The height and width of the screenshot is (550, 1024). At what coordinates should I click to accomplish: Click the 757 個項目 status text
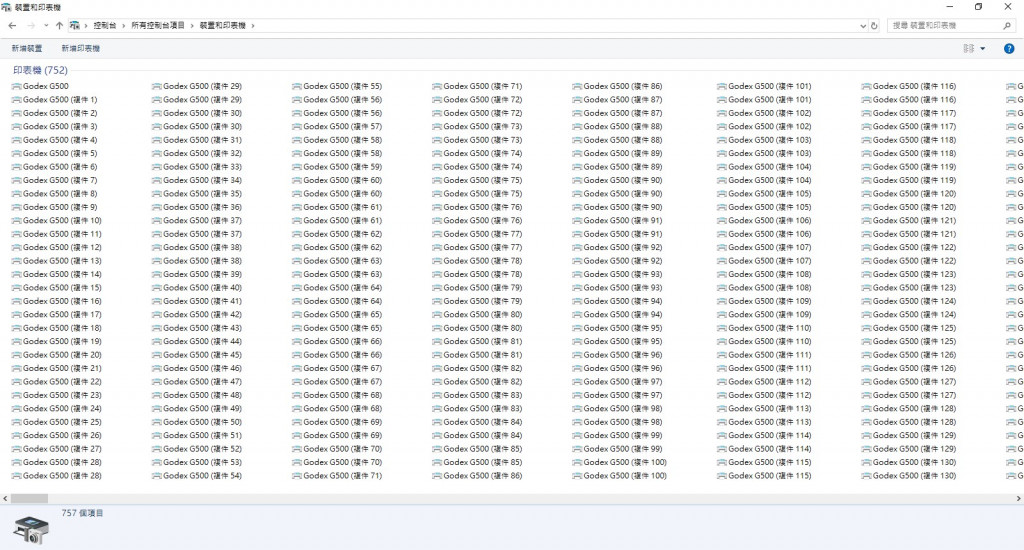(82, 513)
